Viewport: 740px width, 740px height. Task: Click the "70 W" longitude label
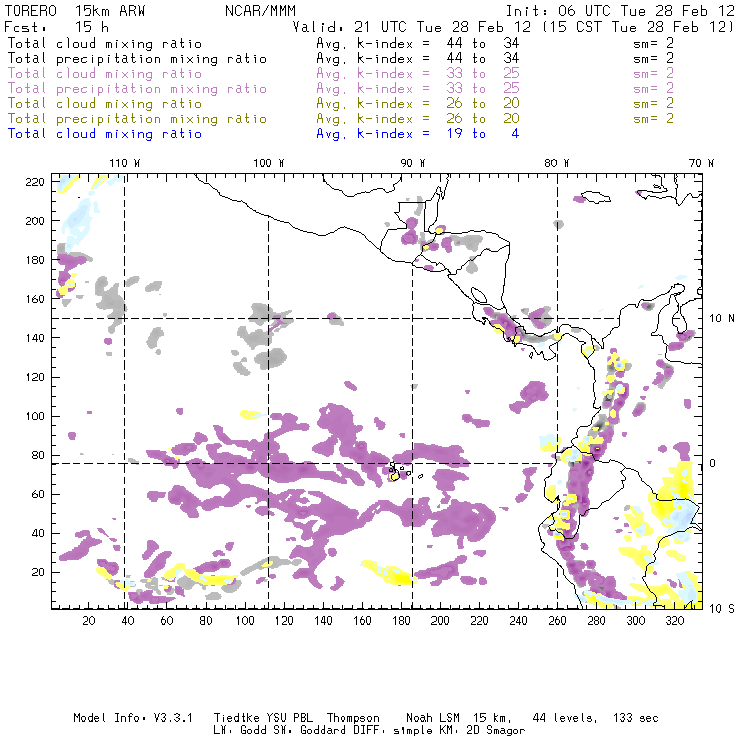(x=701, y=163)
